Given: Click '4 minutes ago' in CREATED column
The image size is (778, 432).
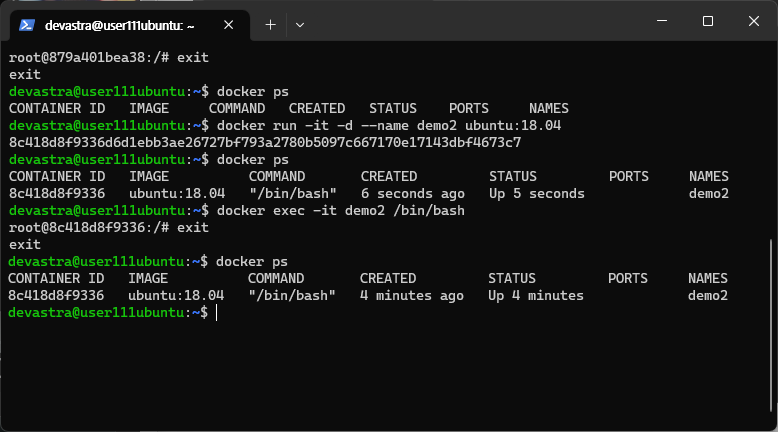Looking at the screenshot, I should (x=412, y=296).
